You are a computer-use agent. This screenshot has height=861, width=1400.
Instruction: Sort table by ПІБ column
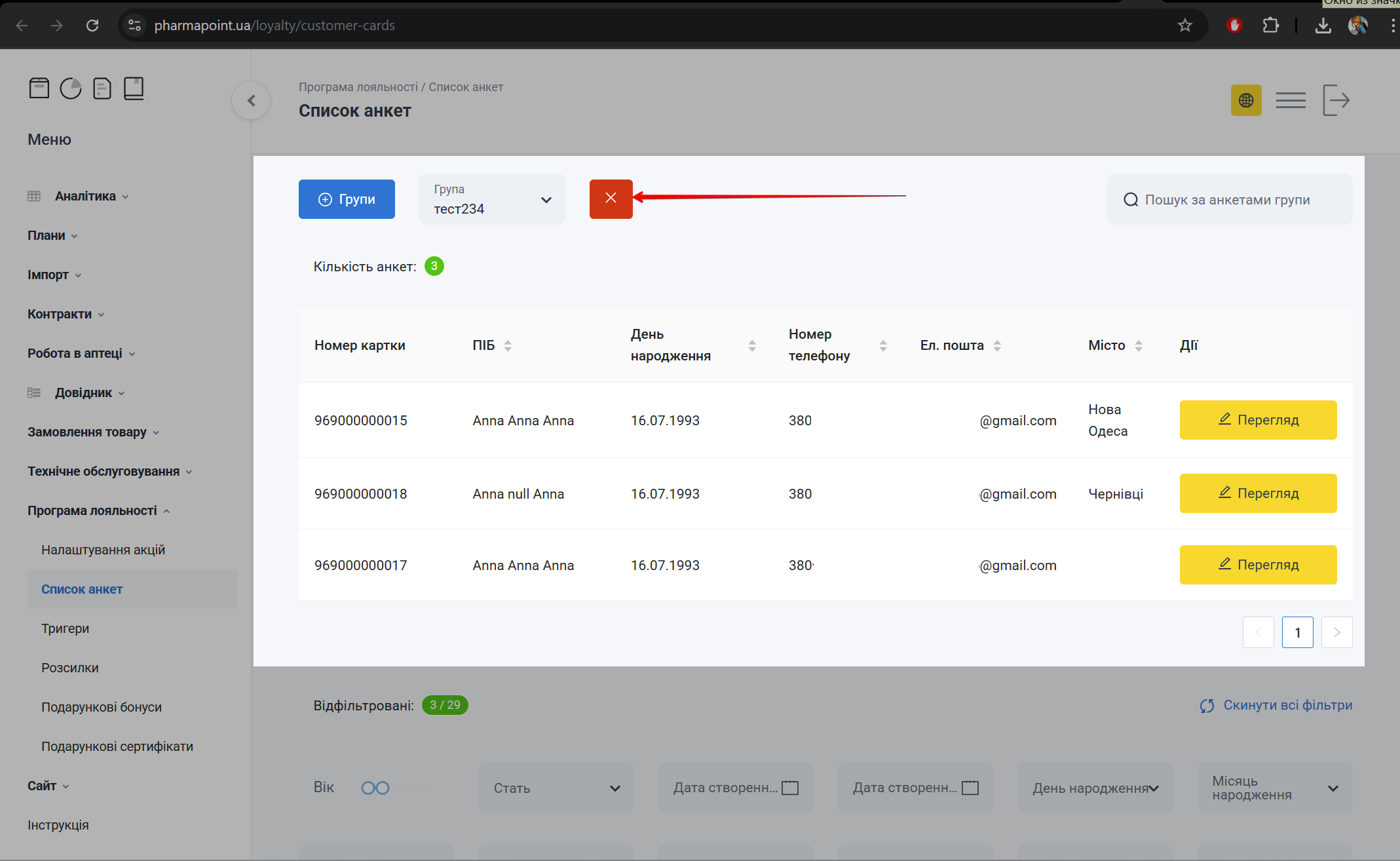pos(508,345)
